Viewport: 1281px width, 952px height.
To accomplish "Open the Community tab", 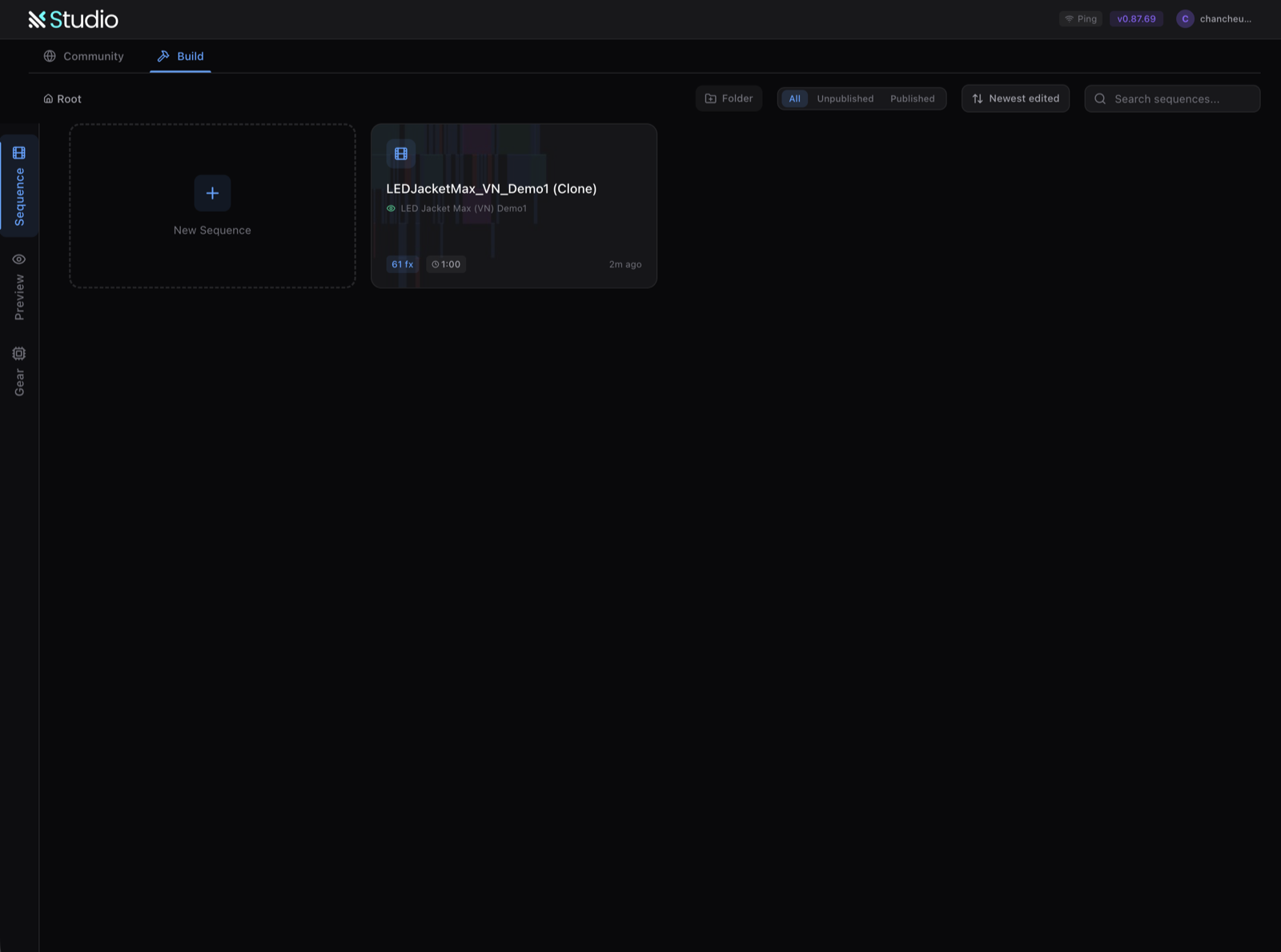I will tap(84, 56).
